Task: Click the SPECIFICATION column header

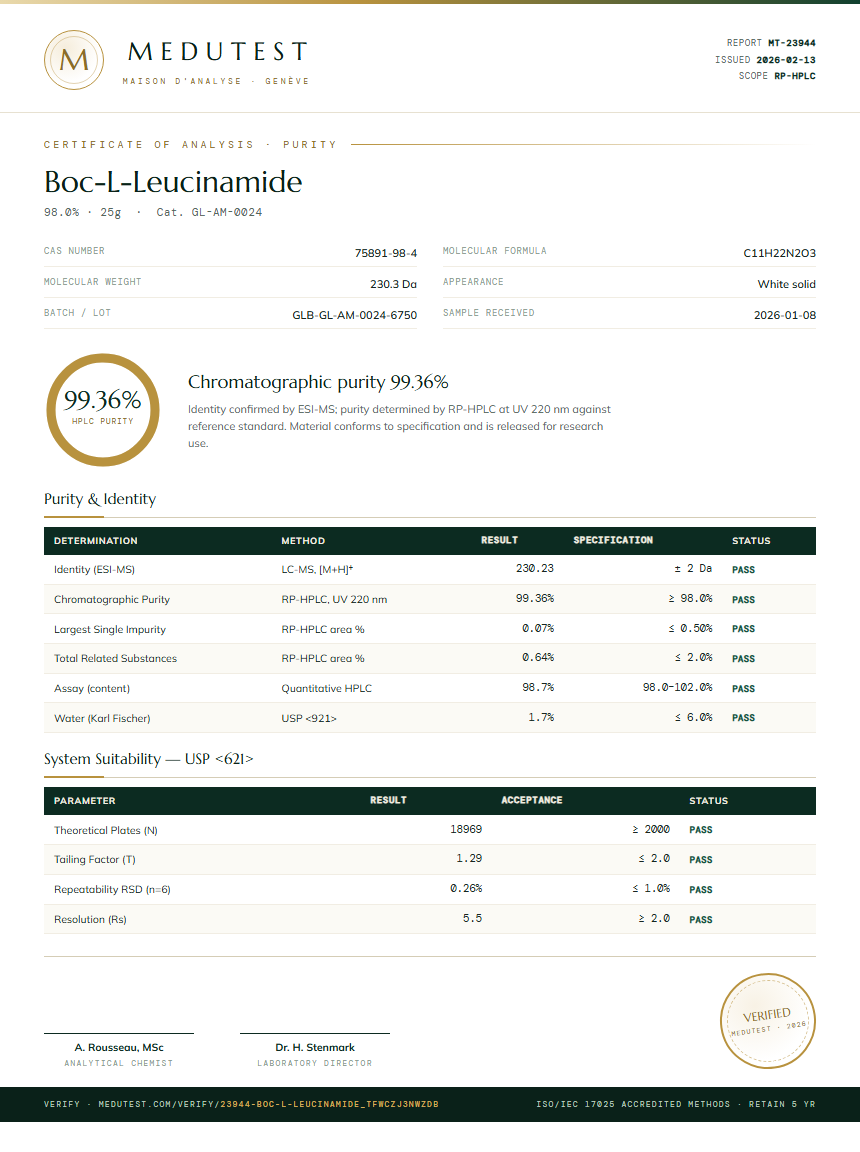Action: (613, 540)
